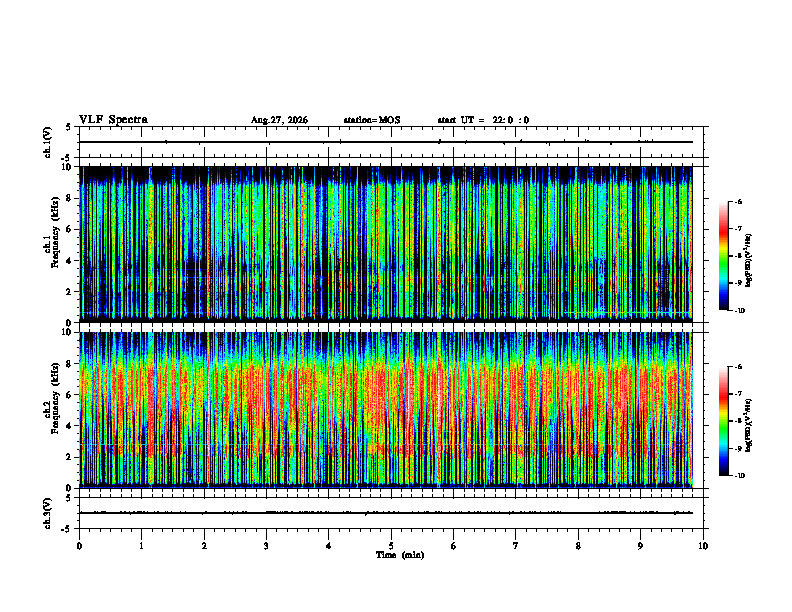Viewport: 792px width, 612px height.
Task: Click the "-10" tick on ch.1 color bar
Action: pos(740,311)
